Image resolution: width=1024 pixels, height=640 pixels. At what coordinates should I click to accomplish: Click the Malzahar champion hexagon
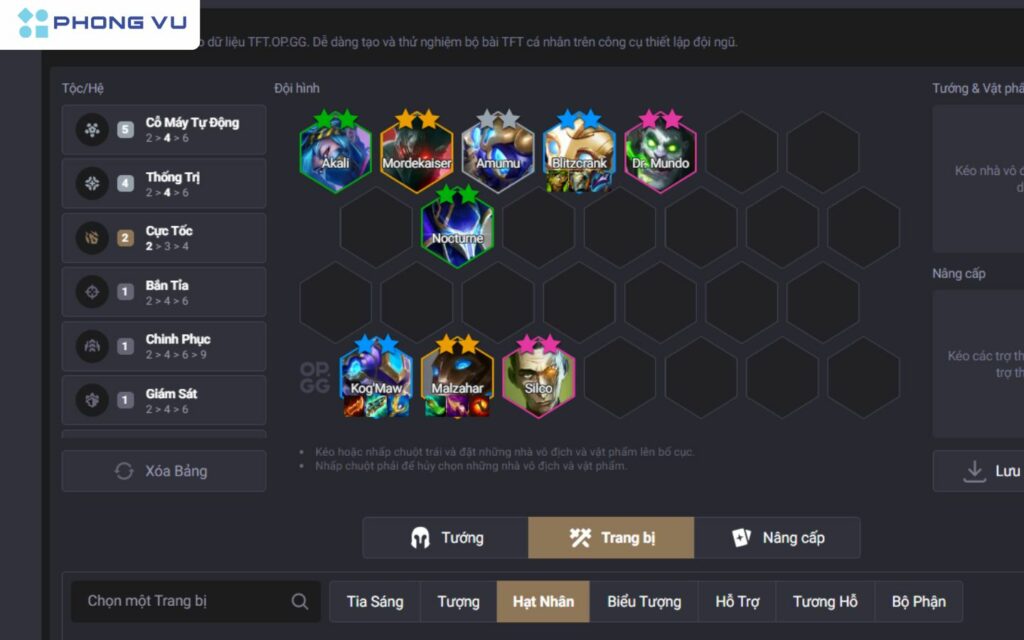tap(457, 377)
